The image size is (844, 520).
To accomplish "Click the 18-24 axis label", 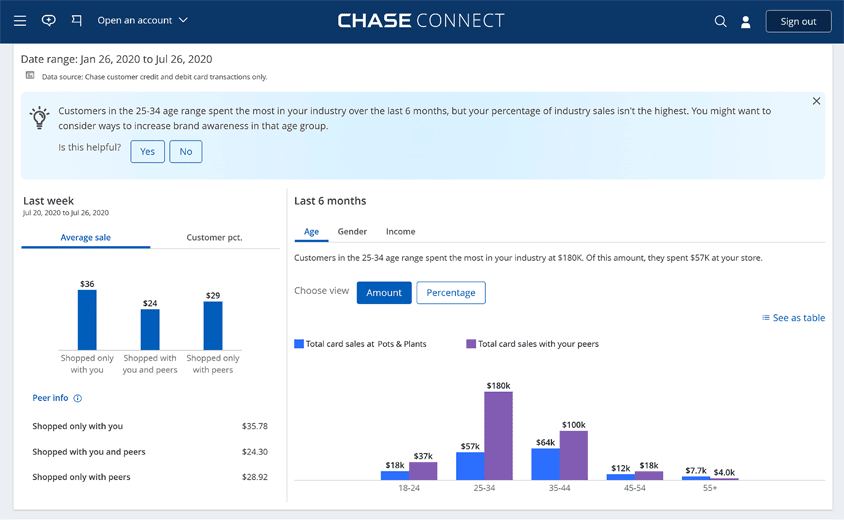I will coord(409,488).
